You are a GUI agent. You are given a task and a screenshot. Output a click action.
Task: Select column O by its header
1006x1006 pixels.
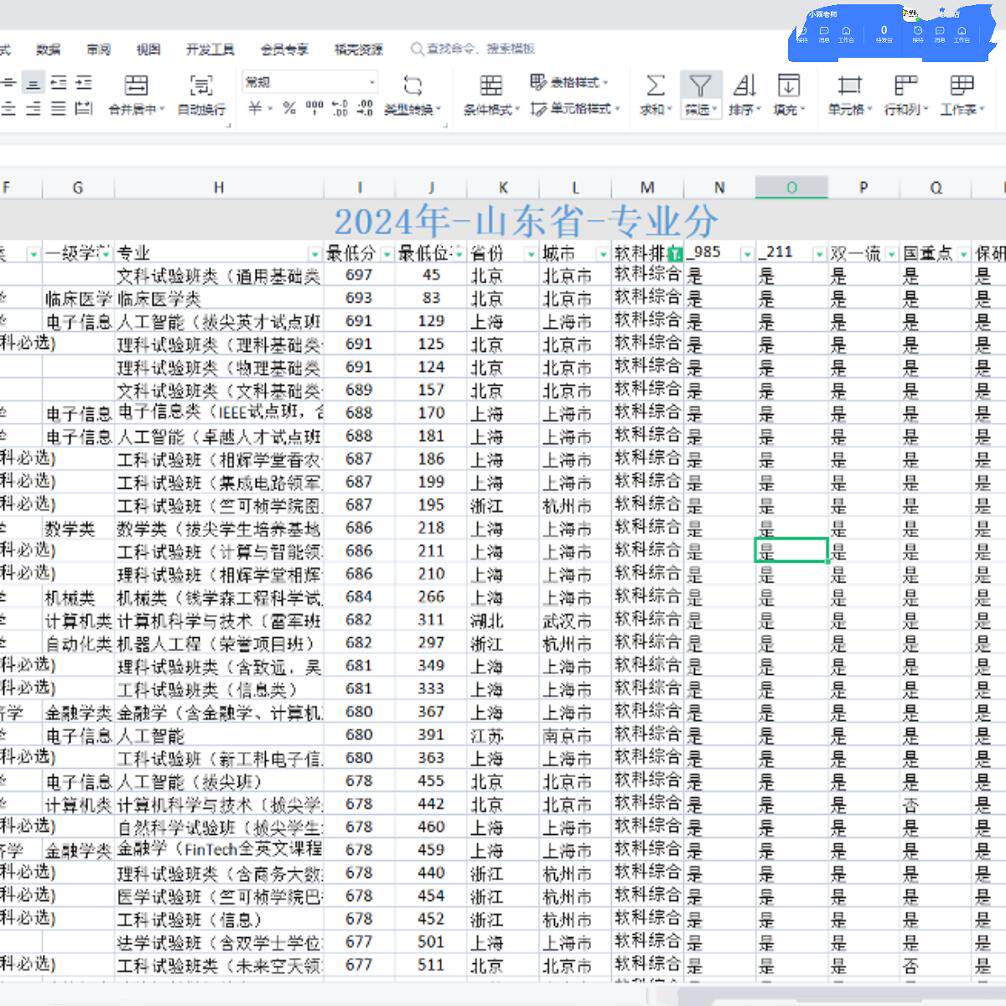(792, 187)
